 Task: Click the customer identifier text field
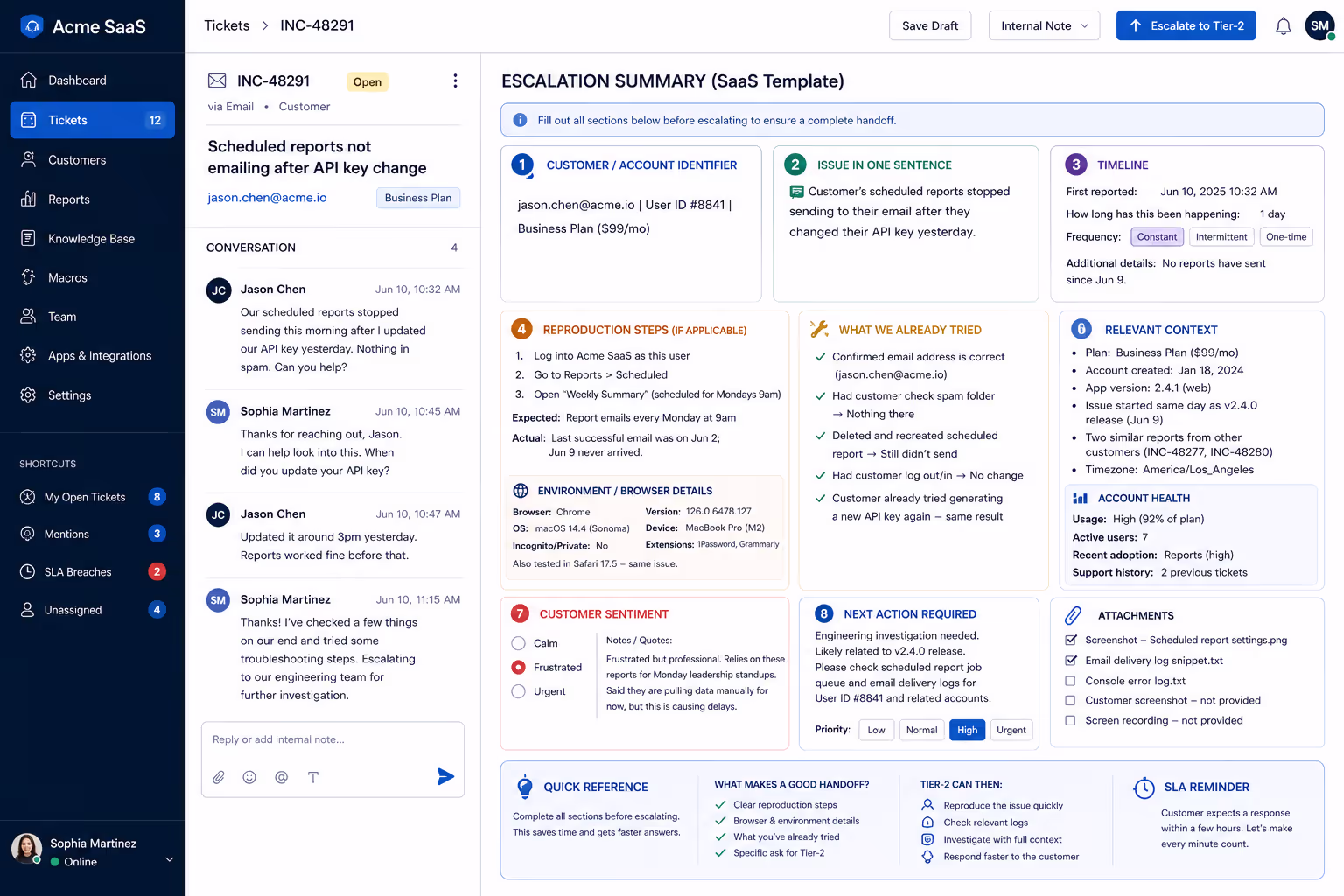(x=626, y=216)
